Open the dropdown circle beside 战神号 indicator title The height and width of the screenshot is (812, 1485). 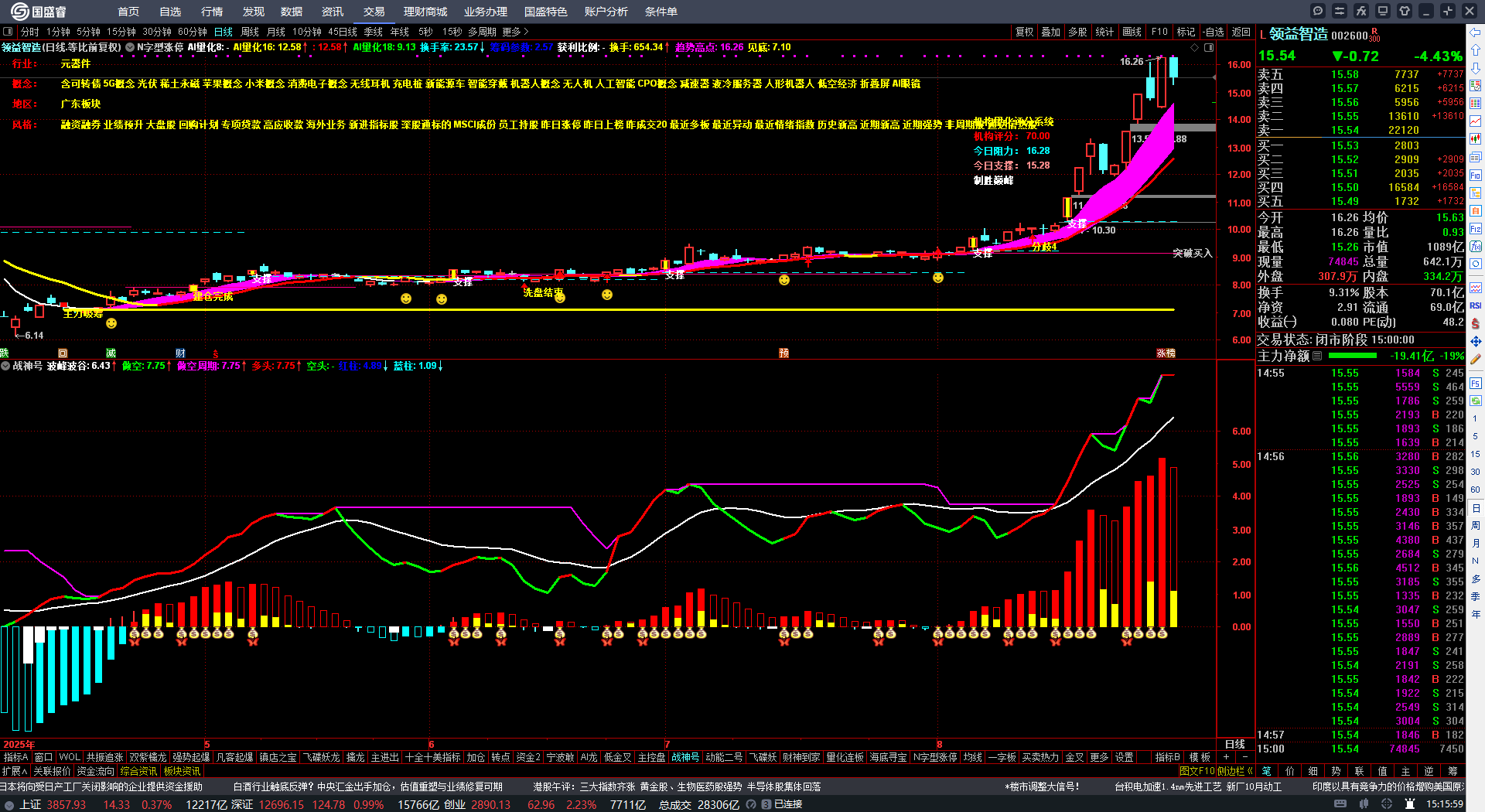click(5, 366)
